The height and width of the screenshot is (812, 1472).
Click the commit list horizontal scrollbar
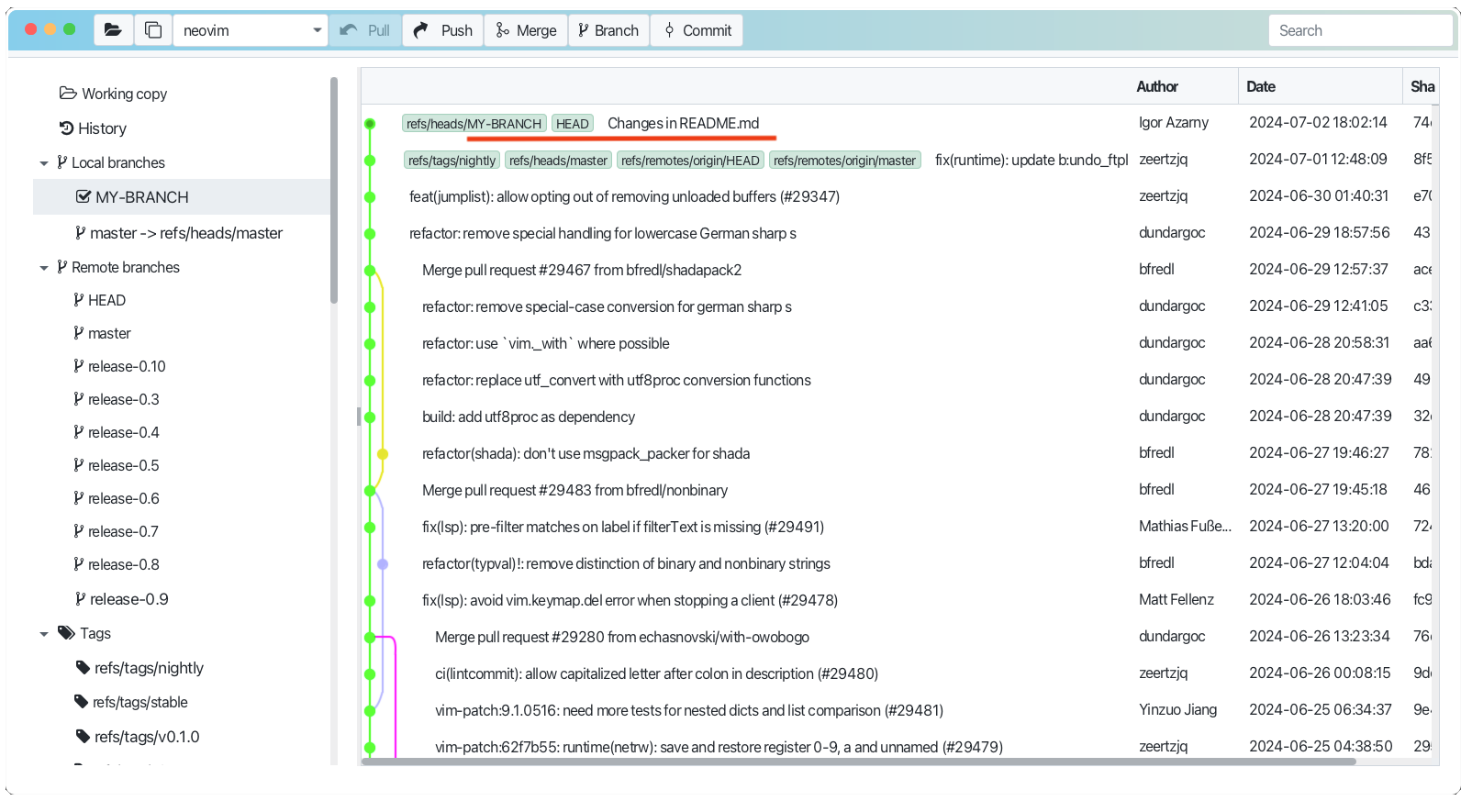click(x=859, y=762)
